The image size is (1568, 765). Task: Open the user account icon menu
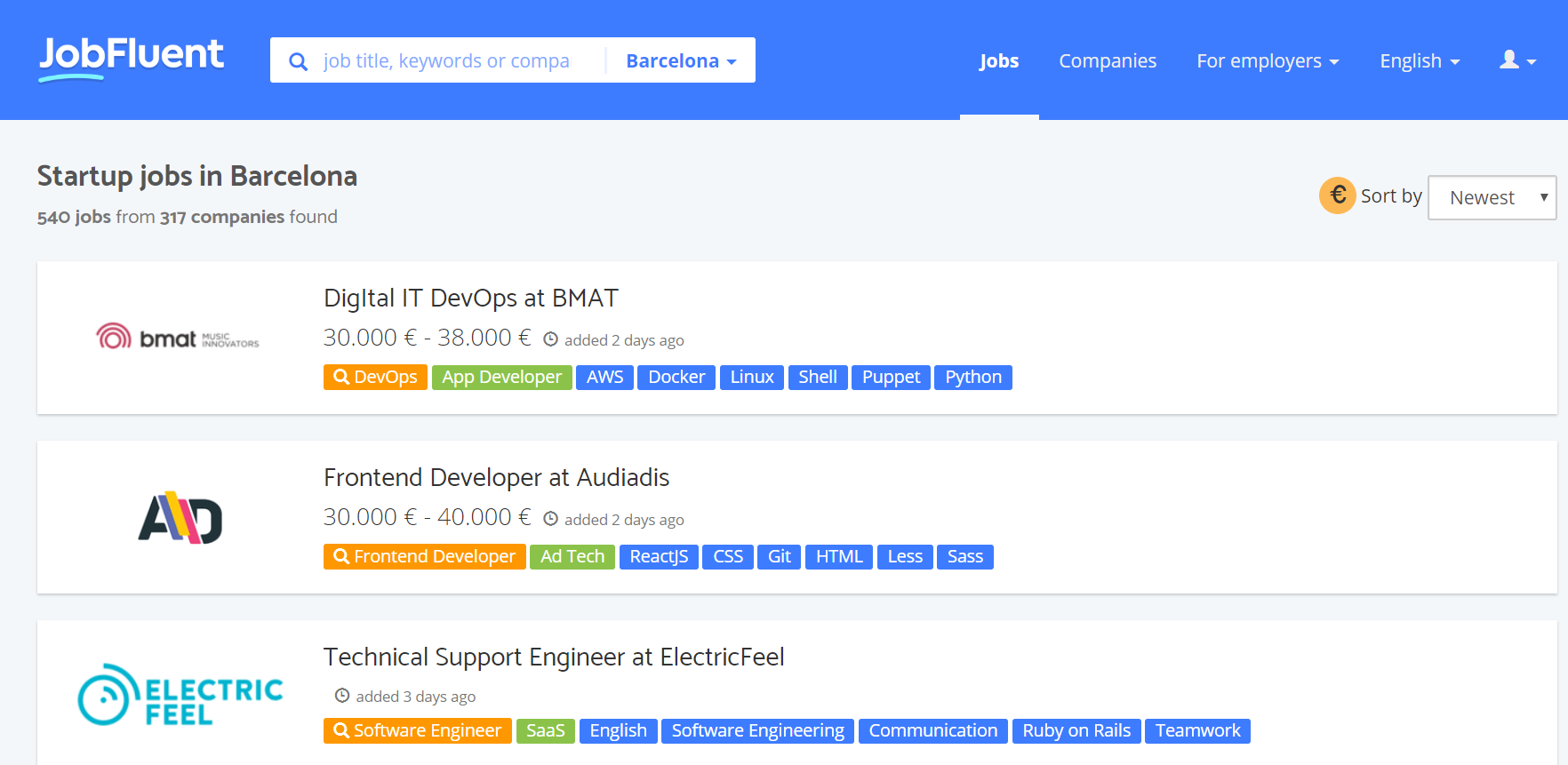click(1518, 60)
